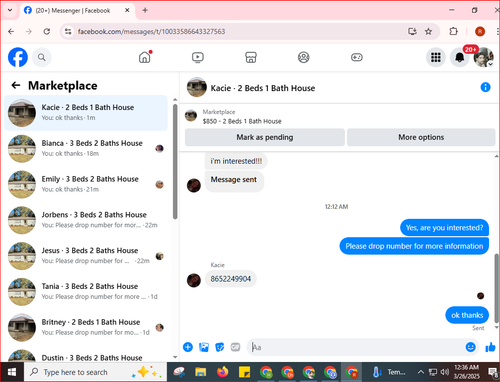Open Sticky Notes from the taskbar
Screen dimensions: 500x382
244,372
